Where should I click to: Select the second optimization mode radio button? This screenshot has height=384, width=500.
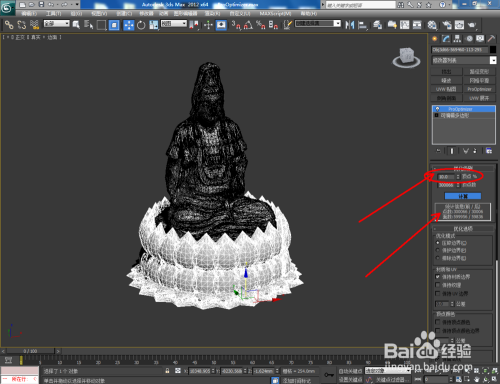point(438,250)
